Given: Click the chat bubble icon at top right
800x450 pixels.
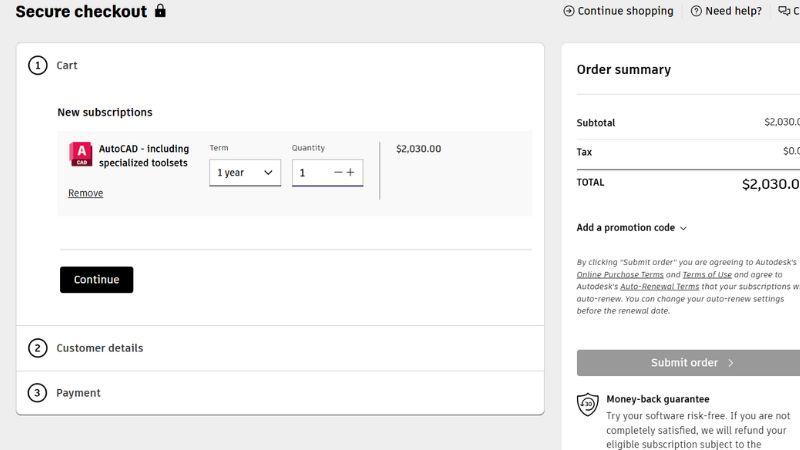Looking at the screenshot, I should pos(784,11).
